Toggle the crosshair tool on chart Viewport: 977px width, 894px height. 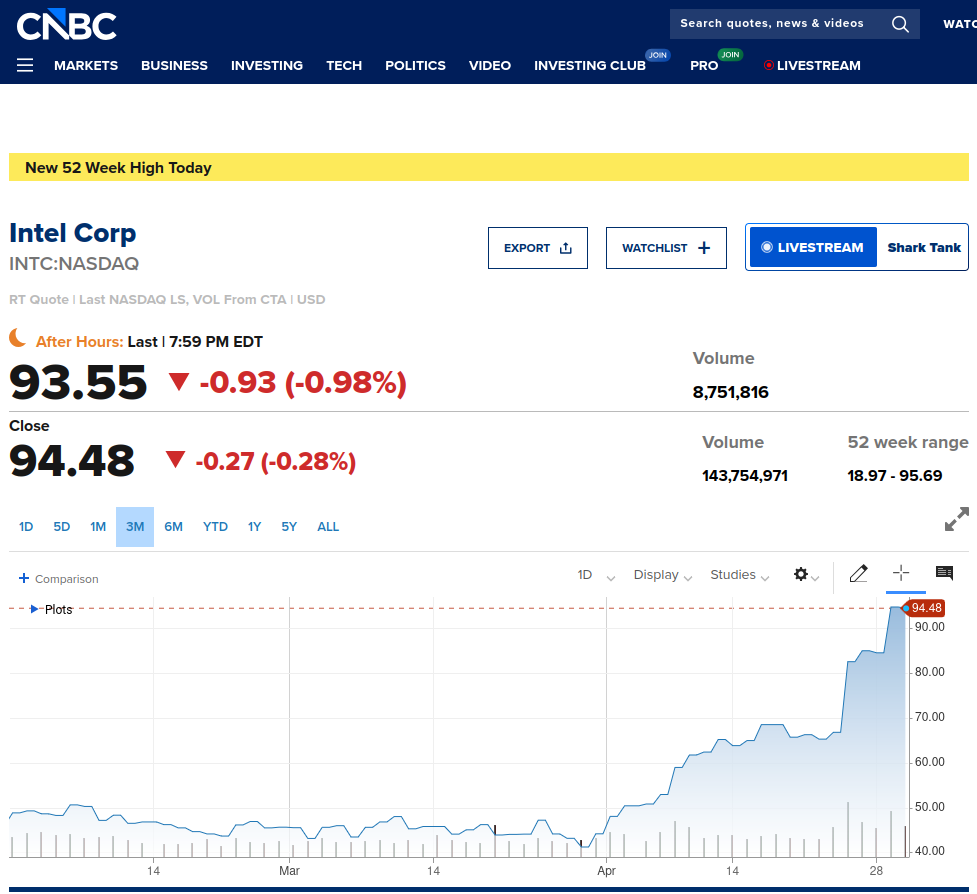pyautogui.click(x=901, y=573)
